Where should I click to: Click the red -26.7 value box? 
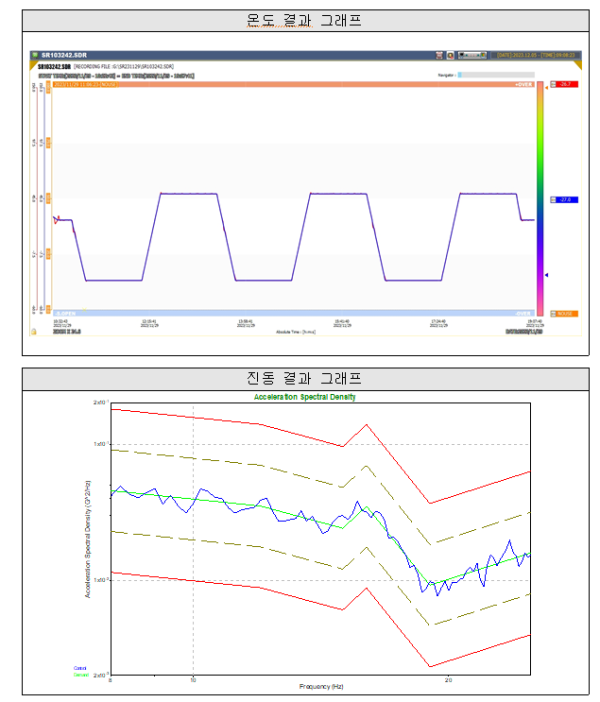(567, 84)
